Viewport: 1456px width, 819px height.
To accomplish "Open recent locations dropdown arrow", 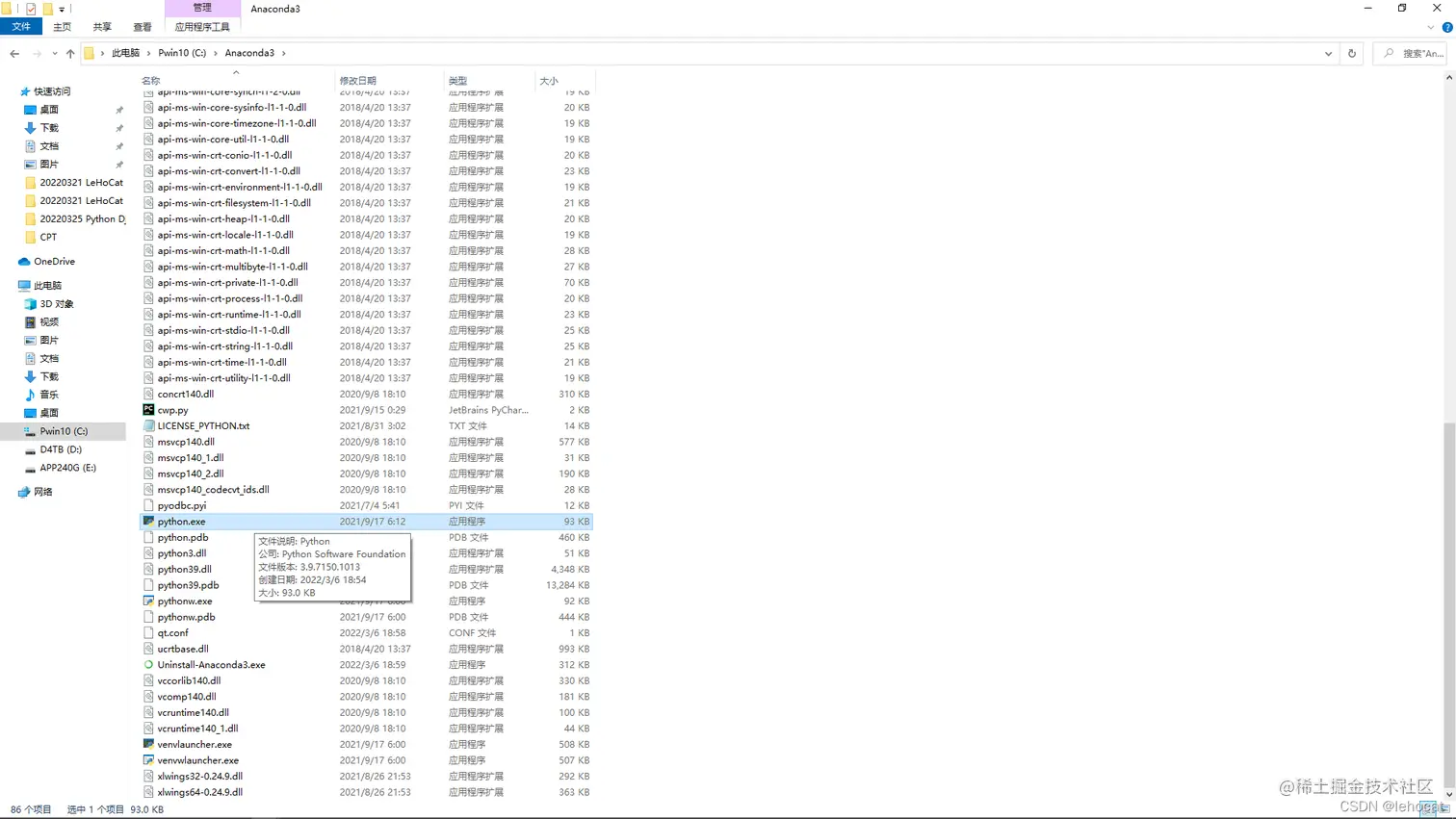I will click(54, 53).
